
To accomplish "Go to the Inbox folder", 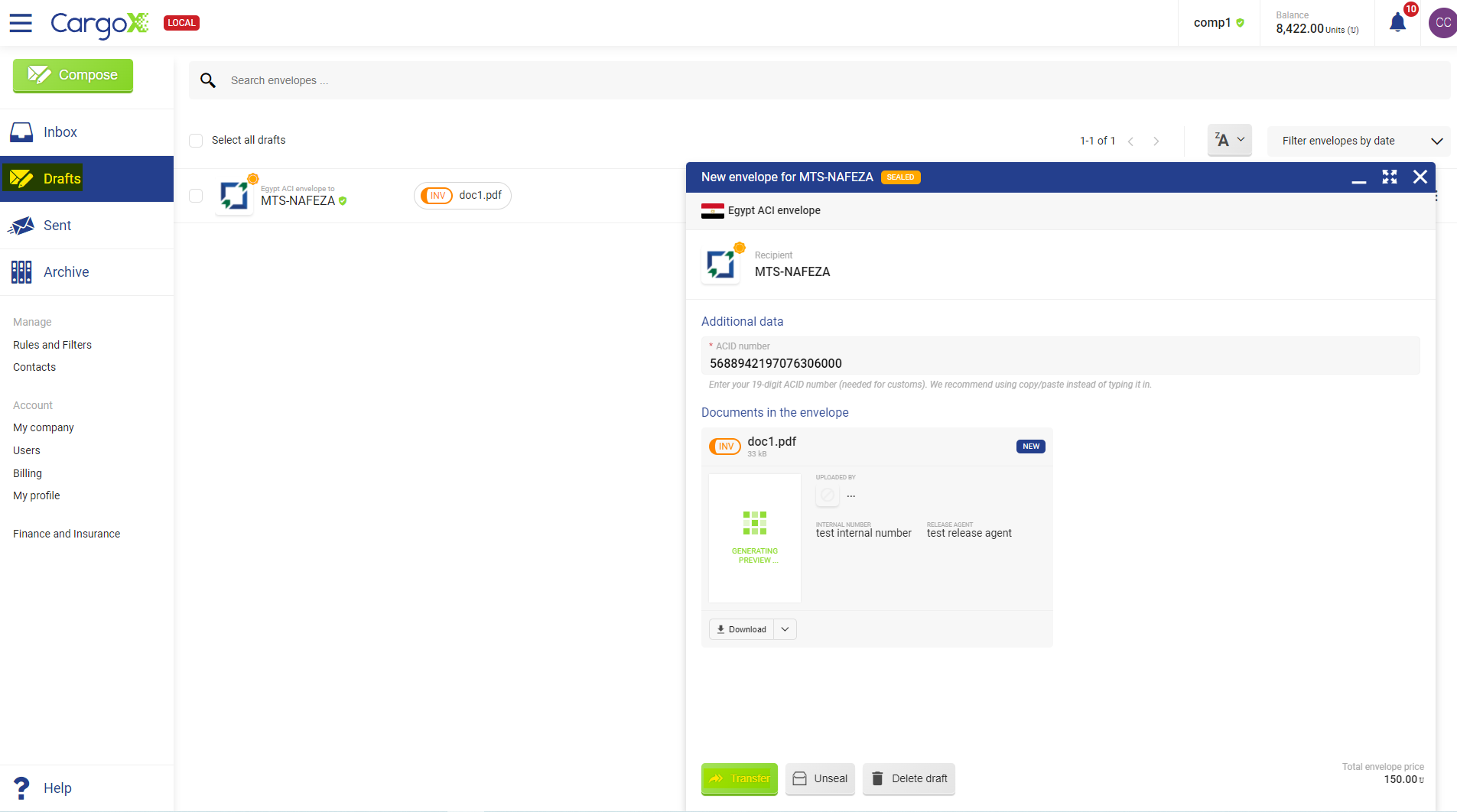I will (60, 132).
